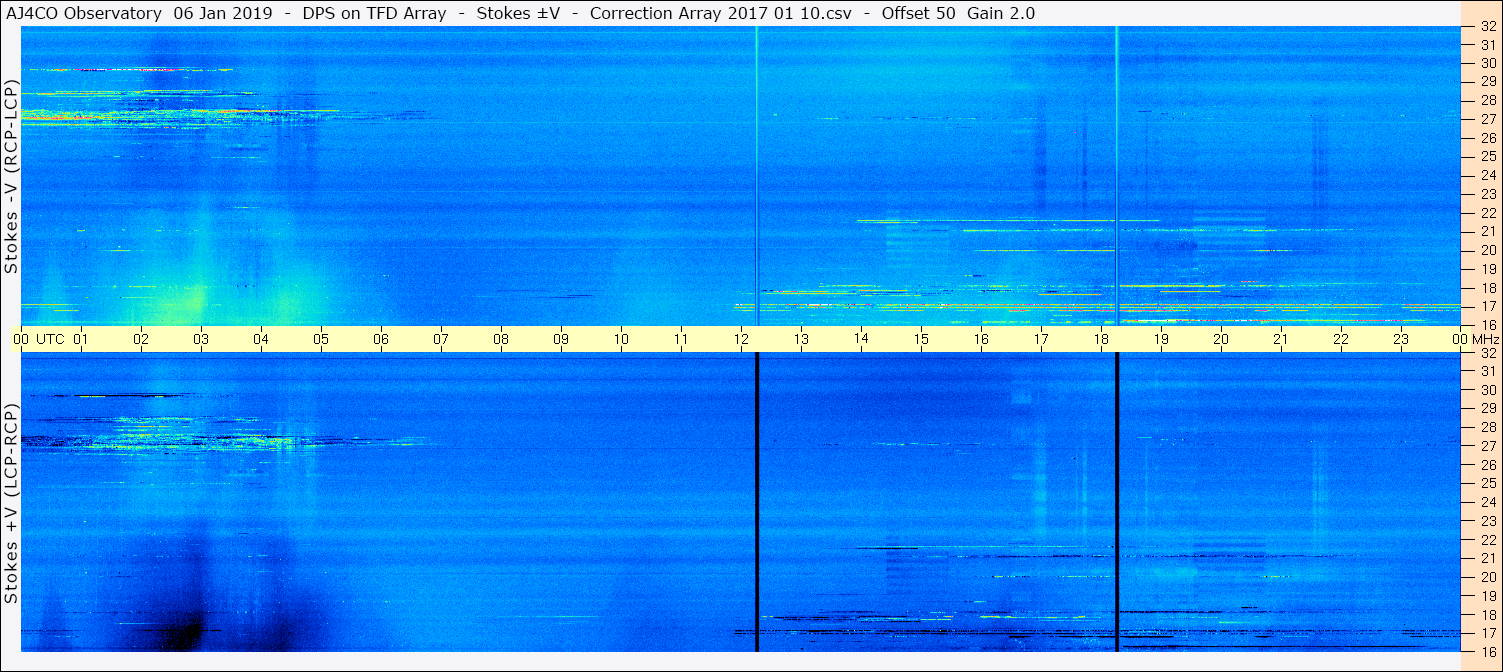Click the 07 hour time axis label
This screenshot has width=1503, height=672.
(441, 339)
